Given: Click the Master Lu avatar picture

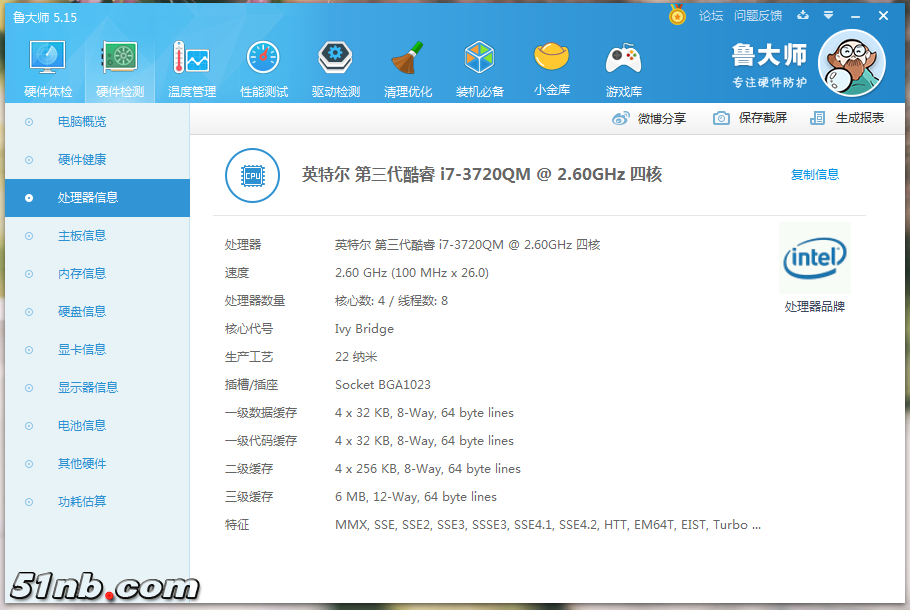Looking at the screenshot, I should [851, 63].
